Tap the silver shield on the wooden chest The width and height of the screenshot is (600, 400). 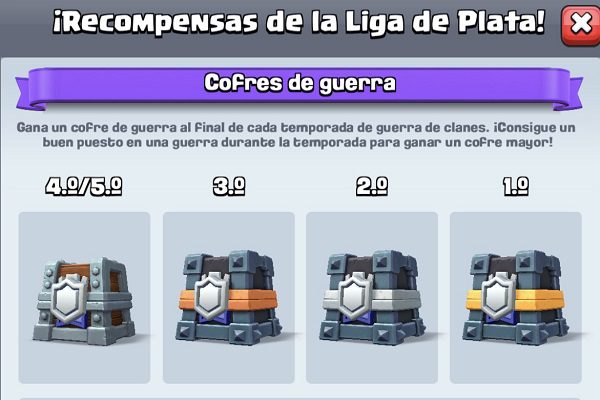point(69,298)
